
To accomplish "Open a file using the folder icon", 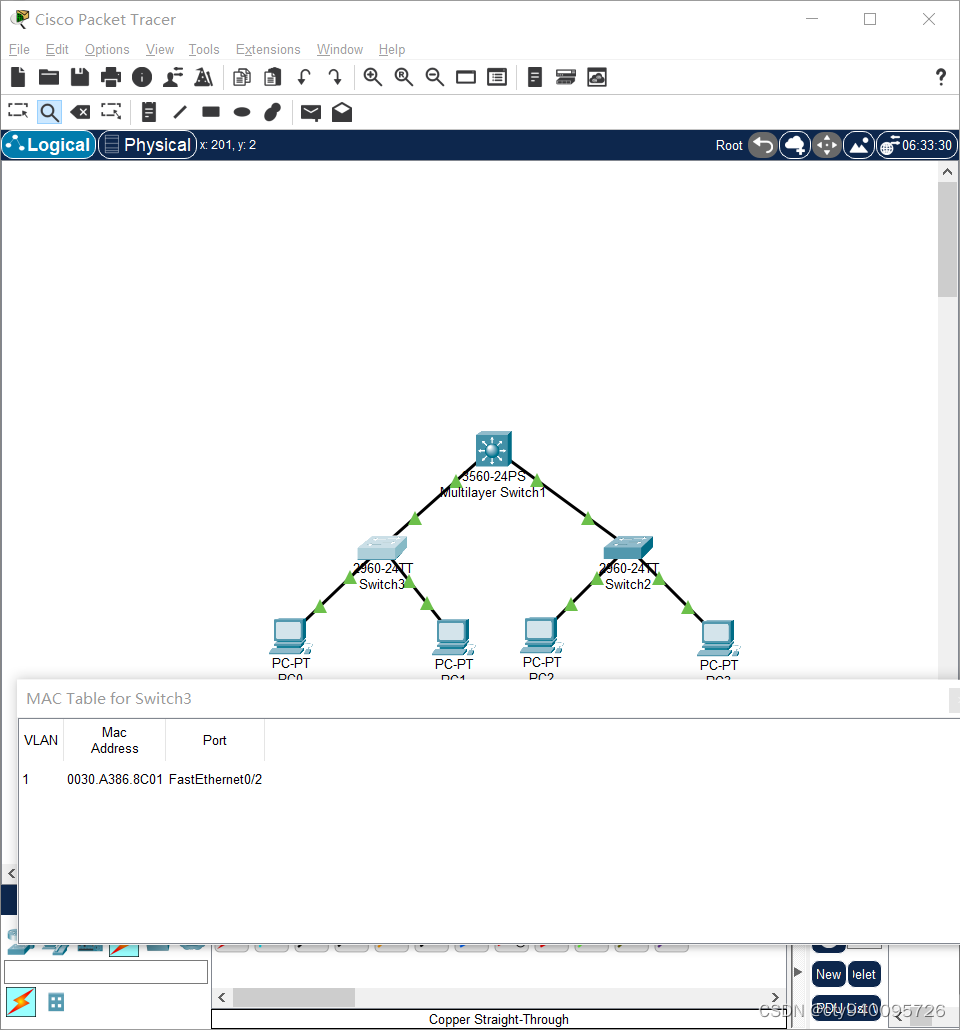I will tap(49, 78).
